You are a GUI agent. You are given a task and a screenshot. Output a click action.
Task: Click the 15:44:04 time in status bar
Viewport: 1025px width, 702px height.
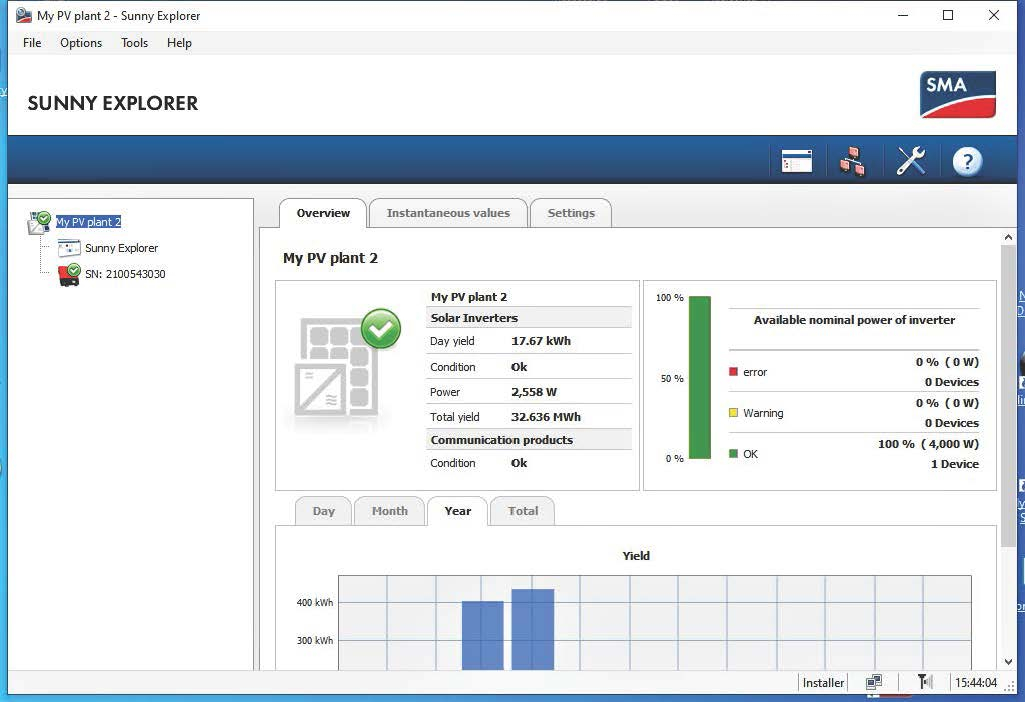coord(975,683)
